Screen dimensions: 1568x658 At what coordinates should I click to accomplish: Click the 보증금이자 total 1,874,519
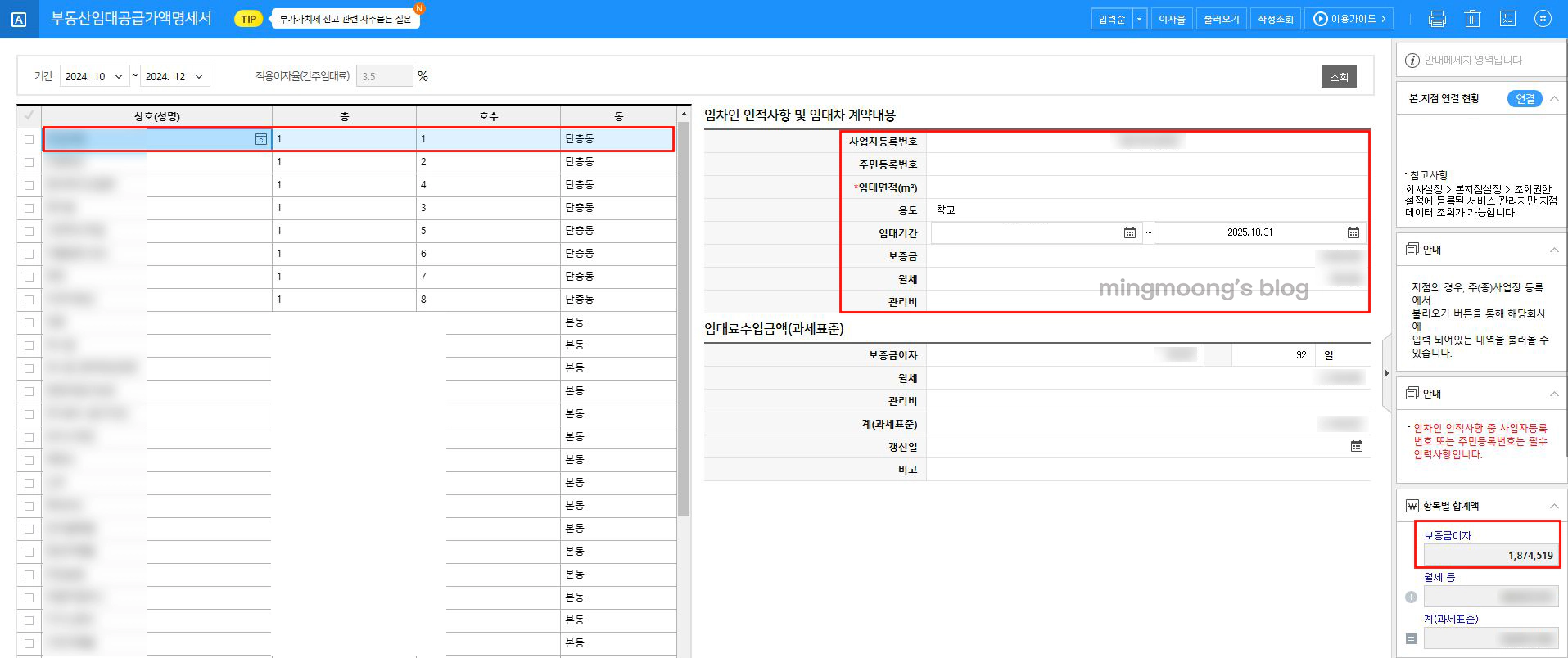pyautogui.click(x=1490, y=555)
